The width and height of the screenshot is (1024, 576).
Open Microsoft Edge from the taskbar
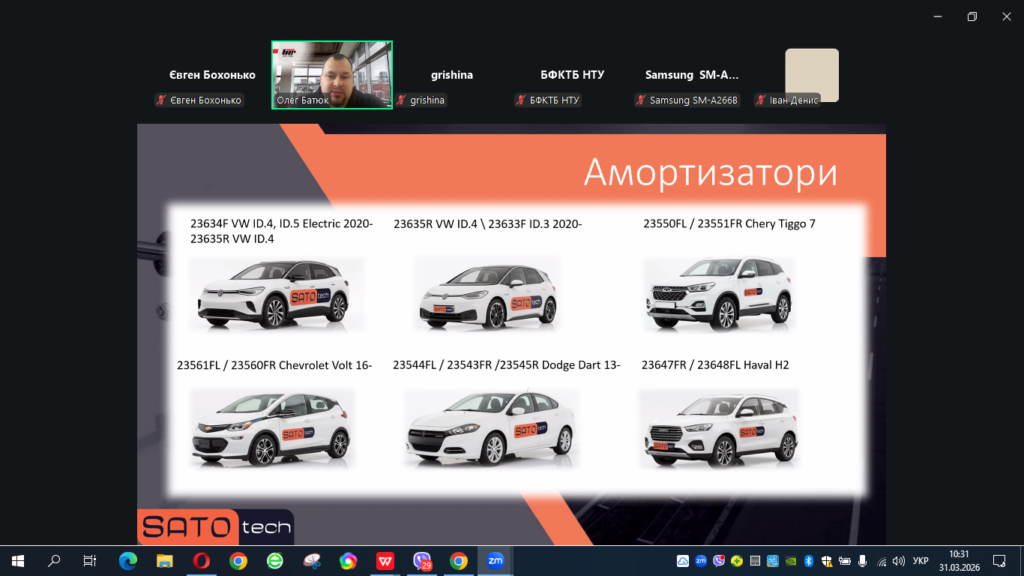click(x=128, y=561)
